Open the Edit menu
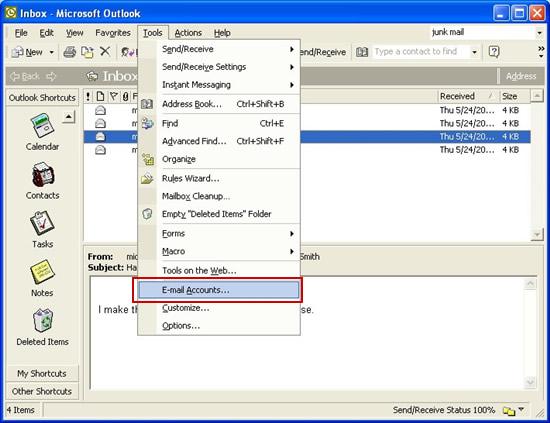 click(x=46, y=33)
